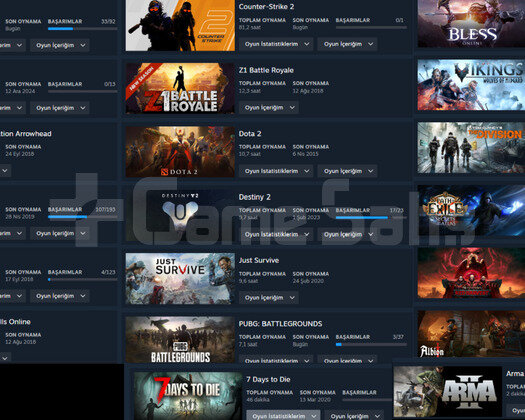This screenshot has height=420, width=525.
Task: Open Oyun İçeriğim dropdown beside 0/13 achievements
Action: coord(60,108)
